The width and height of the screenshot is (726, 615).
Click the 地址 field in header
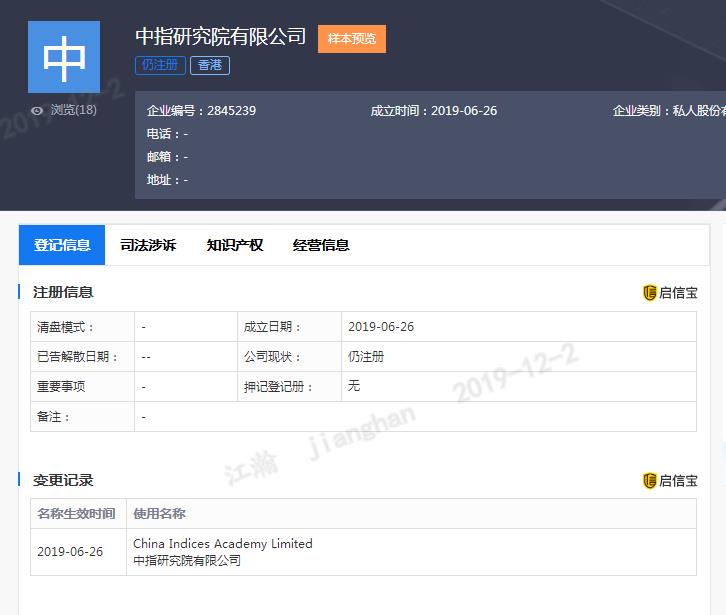pyautogui.click(x=167, y=180)
